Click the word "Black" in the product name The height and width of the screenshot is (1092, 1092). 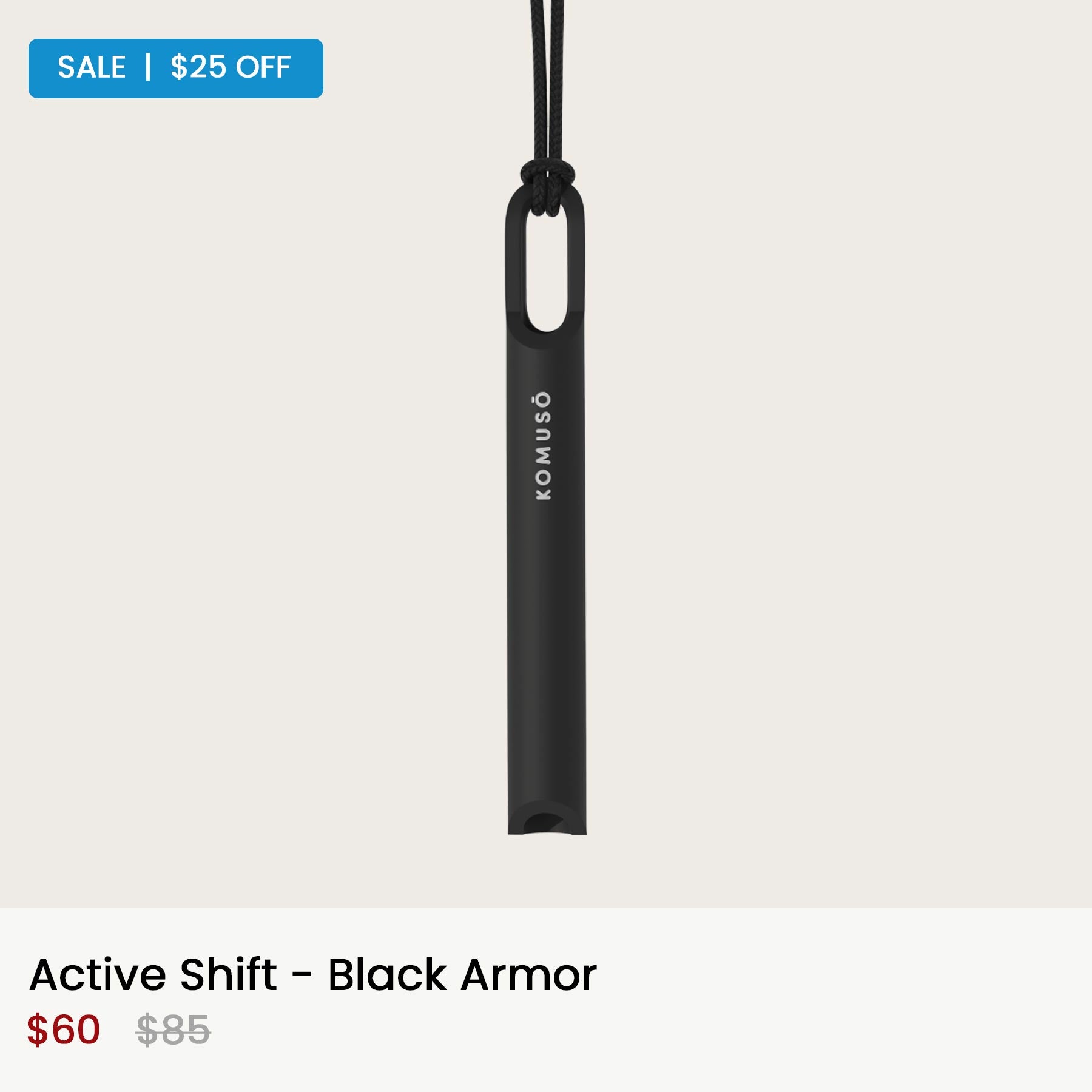pyautogui.click(x=387, y=976)
